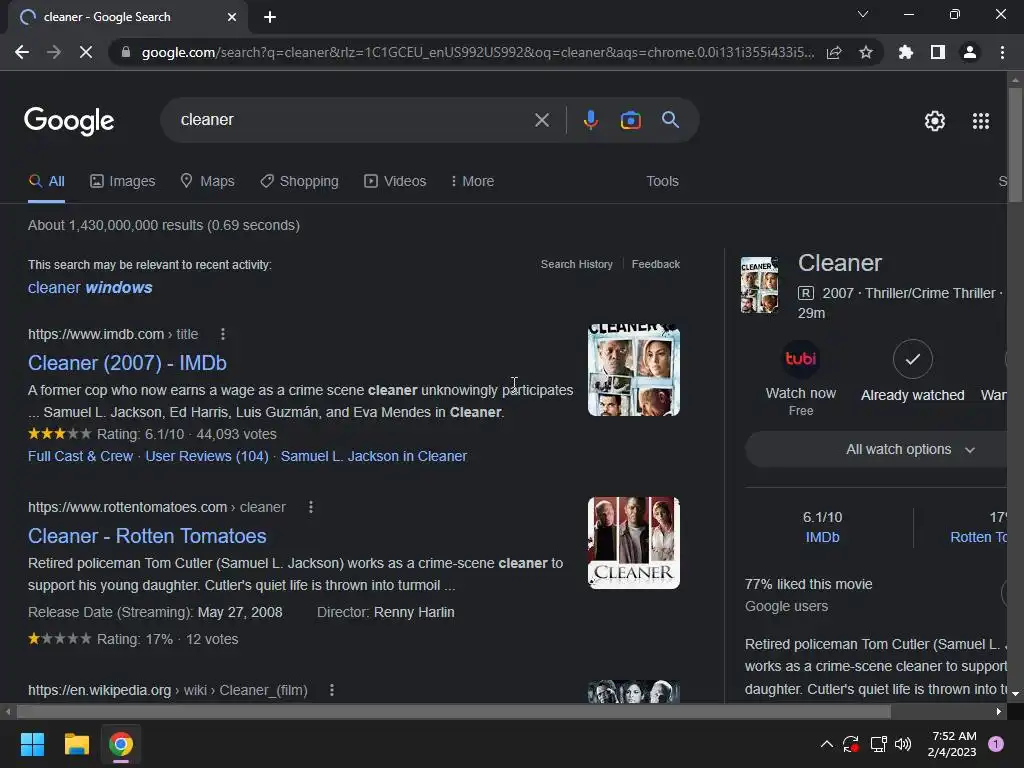Screen dimensions: 1024x768
Task: Switch to the Maps tab
Action: point(208,182)
